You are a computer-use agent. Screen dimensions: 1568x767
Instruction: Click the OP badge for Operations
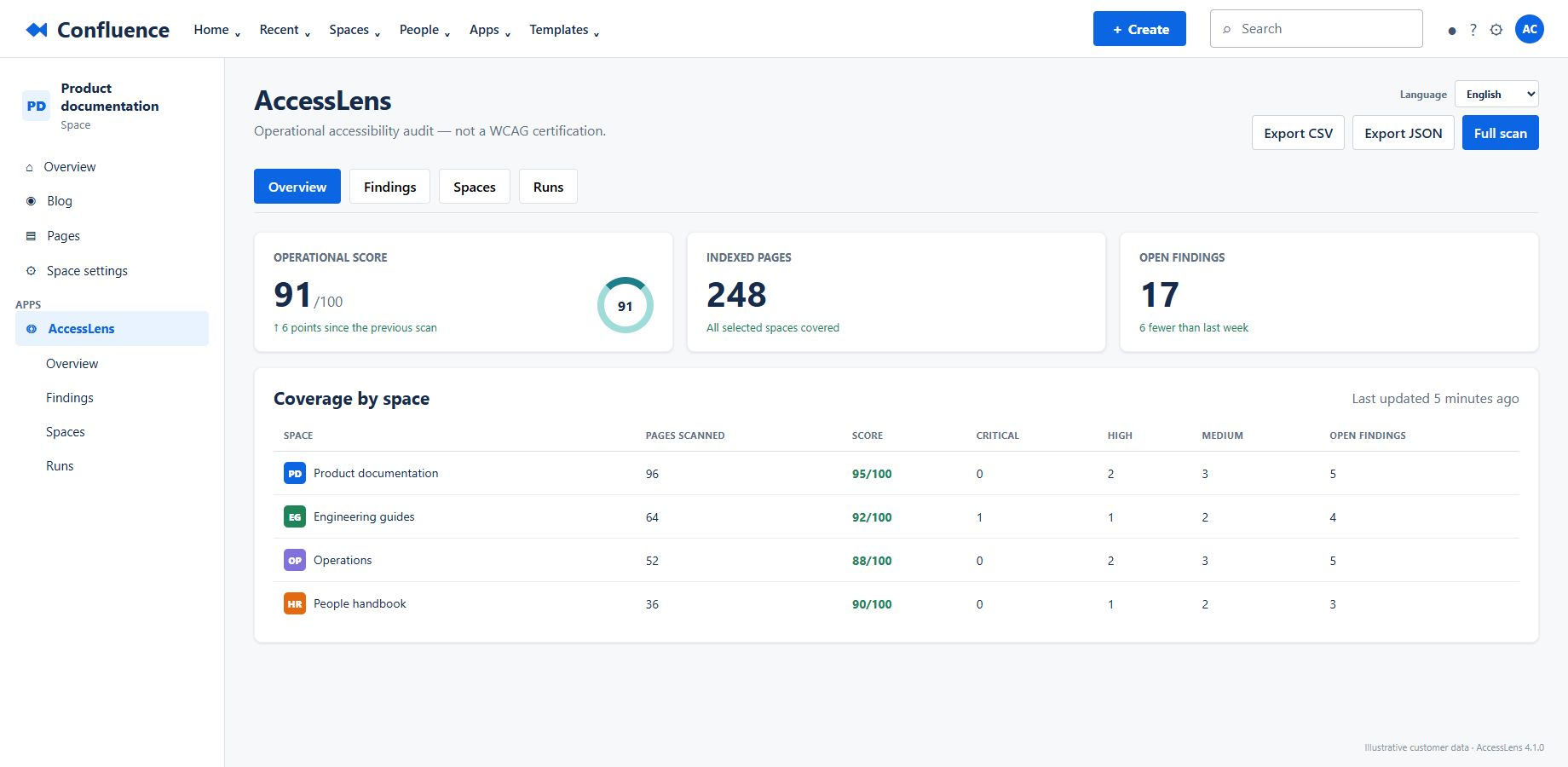pyautogui.click(x=295, y=561)
